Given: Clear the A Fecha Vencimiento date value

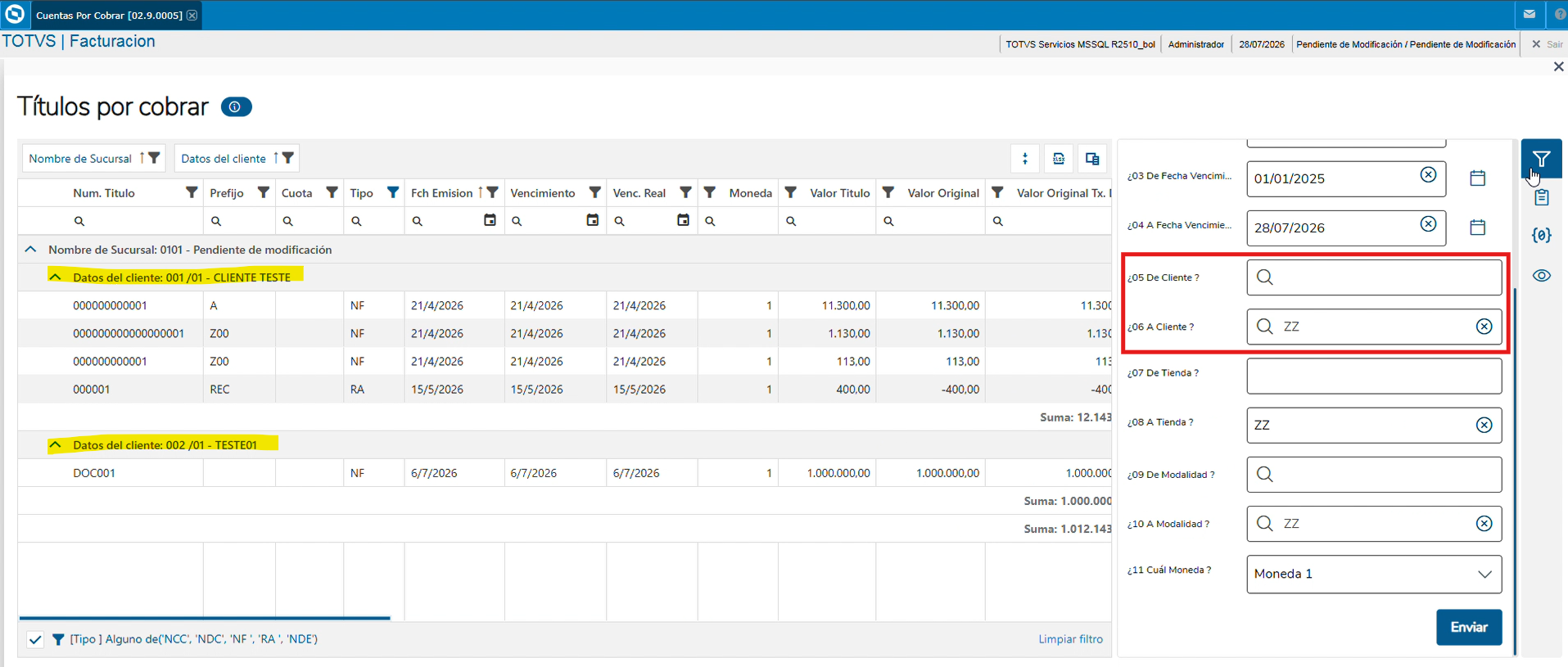Looking at the screenshot, I should click(x=1428, y=224).
